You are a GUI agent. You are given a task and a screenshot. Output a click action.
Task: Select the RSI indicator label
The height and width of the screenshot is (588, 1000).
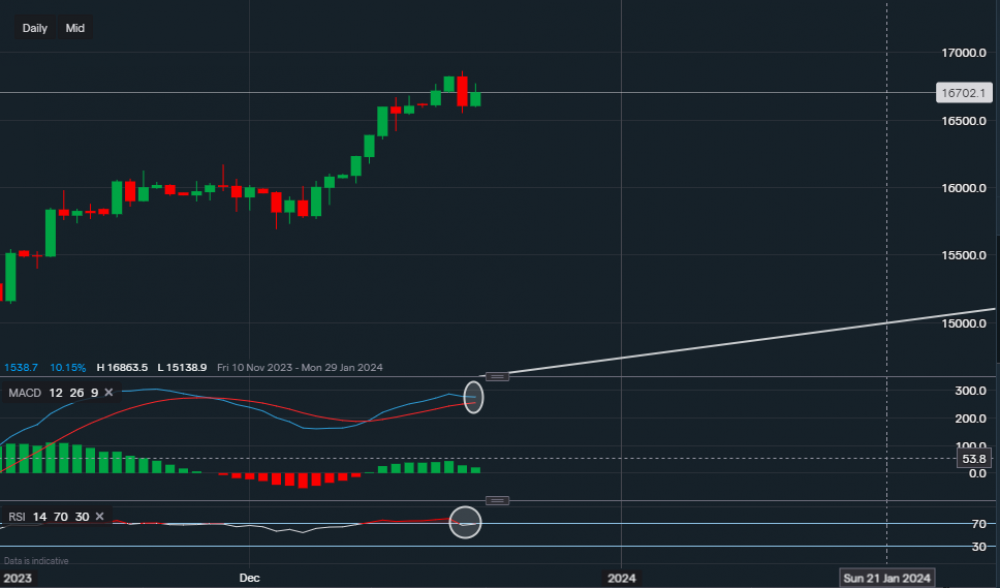(x=16, y=517)
